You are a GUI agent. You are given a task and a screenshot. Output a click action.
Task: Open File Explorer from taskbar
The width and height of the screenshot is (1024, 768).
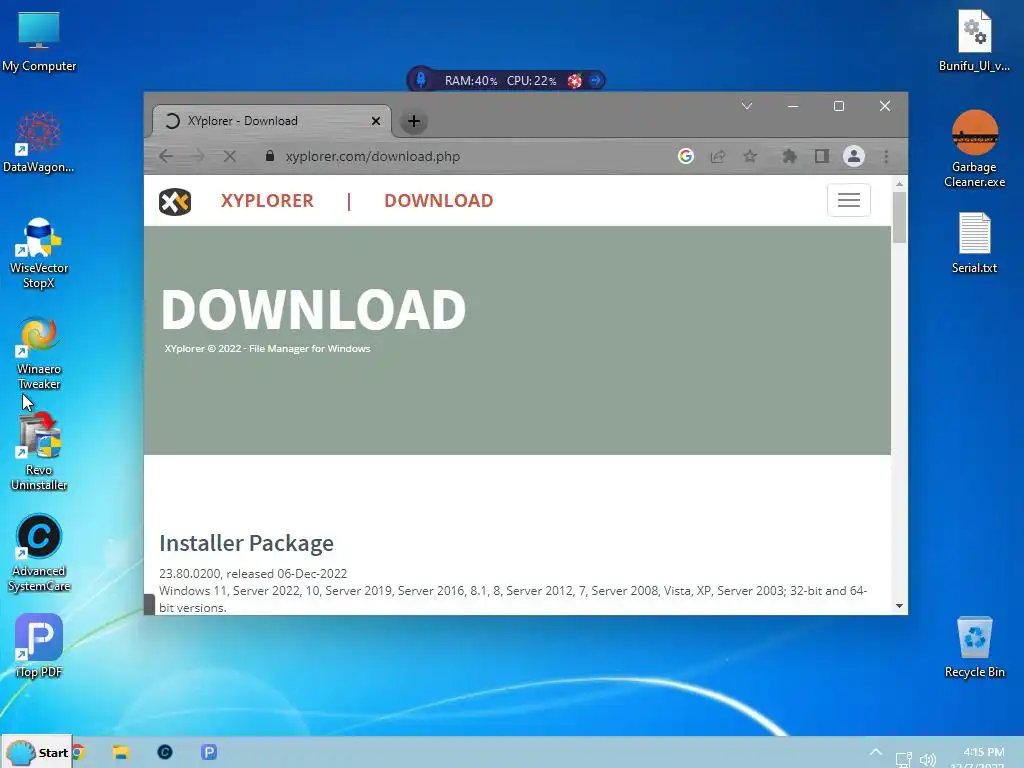[x=121, y=752]
